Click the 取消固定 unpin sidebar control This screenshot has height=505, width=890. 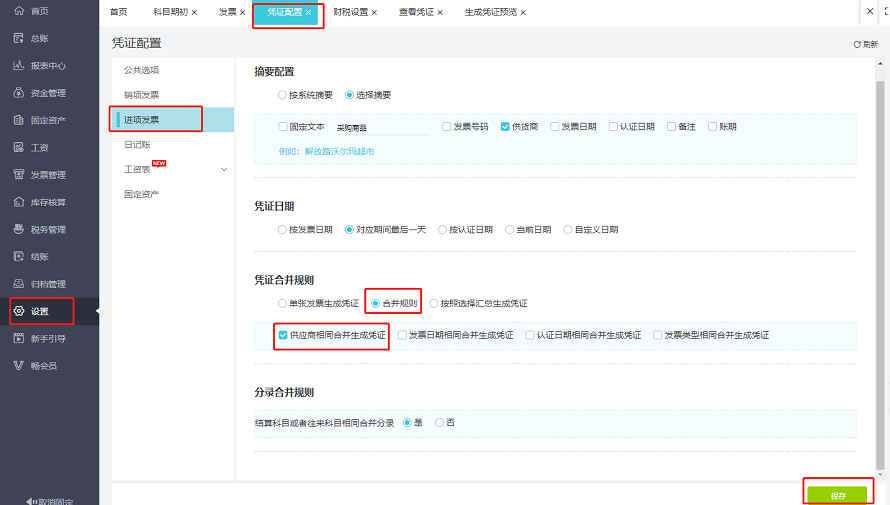click(50, 501)
